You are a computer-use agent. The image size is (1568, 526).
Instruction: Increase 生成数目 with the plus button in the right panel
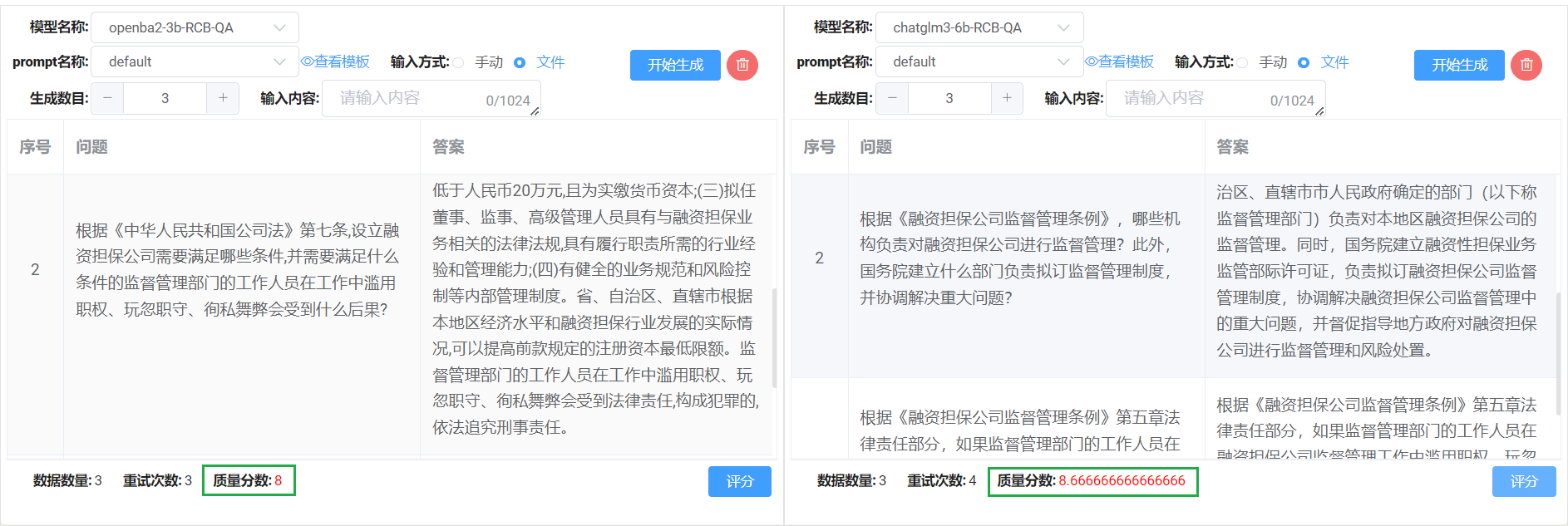pyautogui.click(x=1007, y=98)
